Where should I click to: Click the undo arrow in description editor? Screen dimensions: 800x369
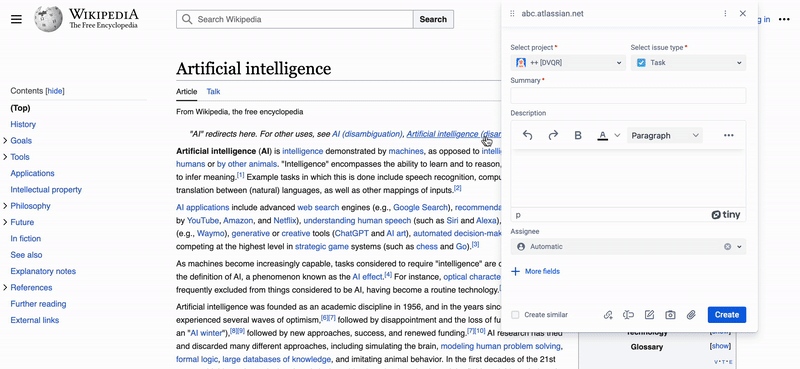[x=528, y=135]
